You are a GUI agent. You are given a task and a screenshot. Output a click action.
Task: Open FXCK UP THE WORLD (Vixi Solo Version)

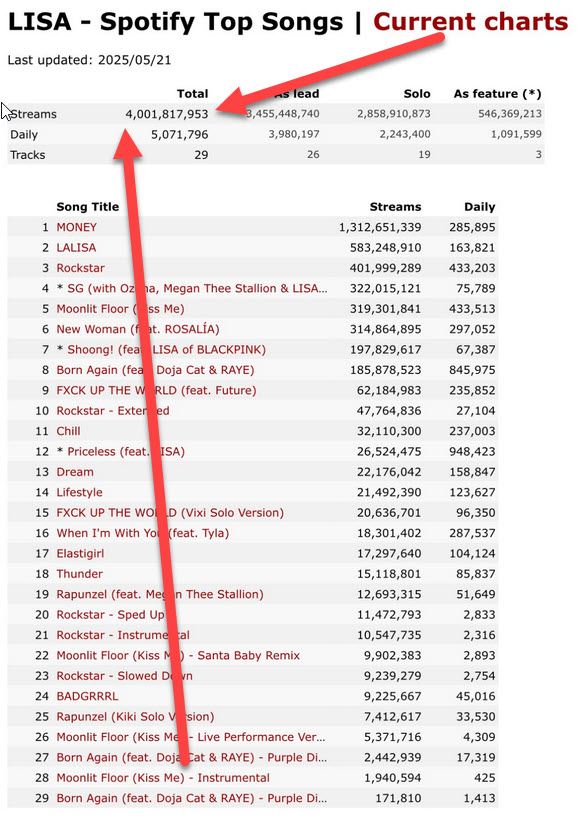click(170, 513)
